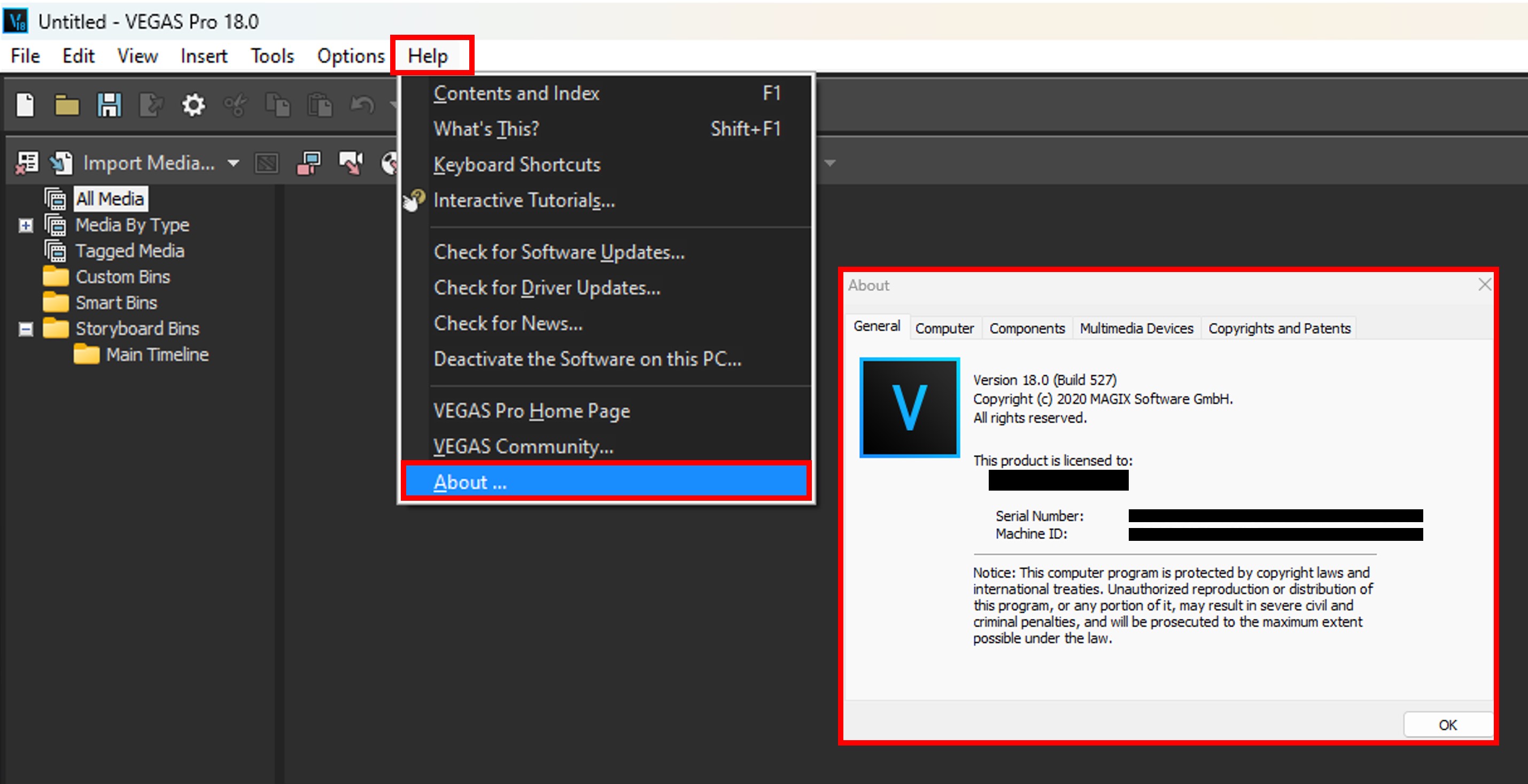Click the VEGAS Pro app icon in title bar
Viewport: 1528px width, 784px height.
[16, 21]
